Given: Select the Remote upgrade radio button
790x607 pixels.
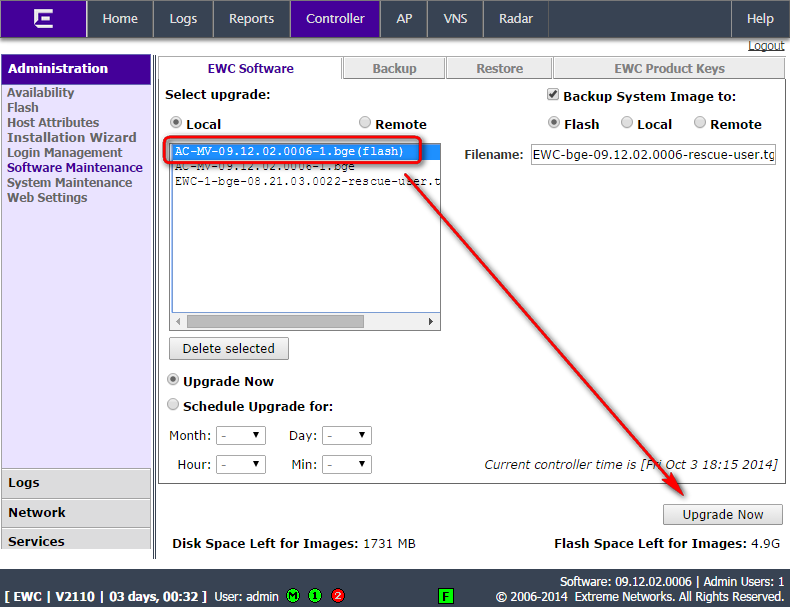Looking at the screenshot, I should [x=365, y=122].
